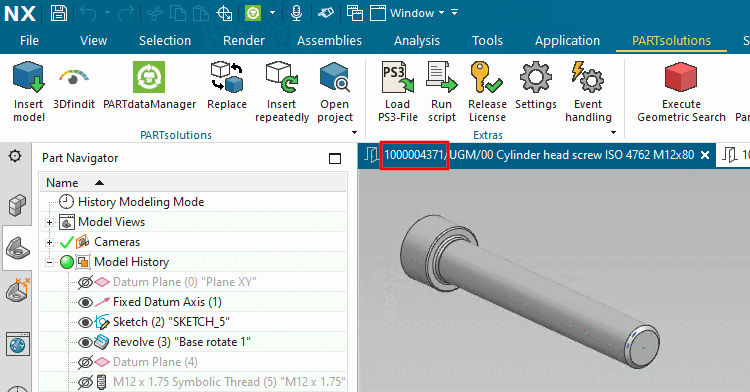Hide the Fixed Datum Axis (1) feature
The height and width of the screenshot is (392, 750).
tap(85, 302)
